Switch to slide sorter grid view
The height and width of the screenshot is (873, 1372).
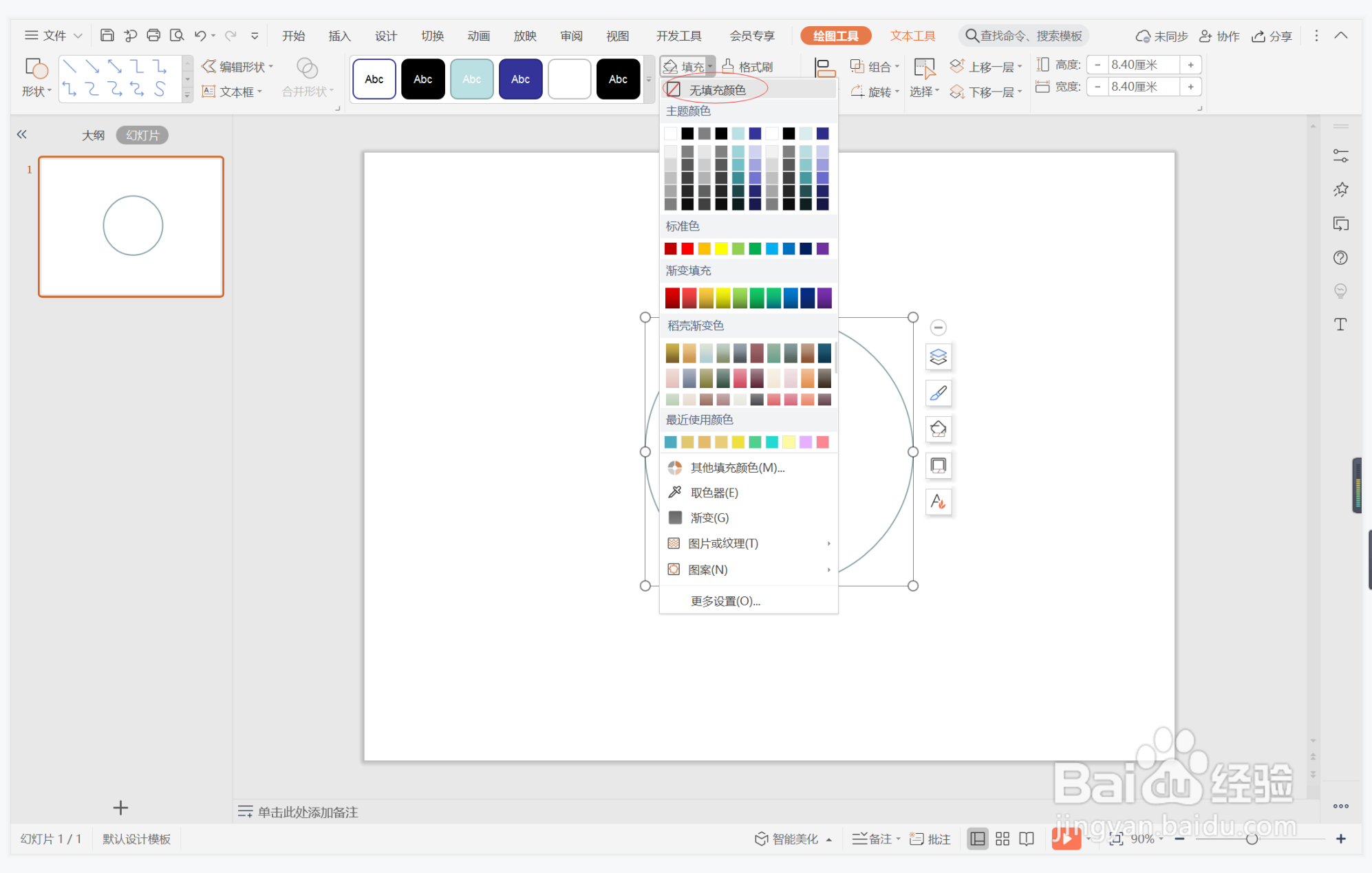(x=1003, y=839)
